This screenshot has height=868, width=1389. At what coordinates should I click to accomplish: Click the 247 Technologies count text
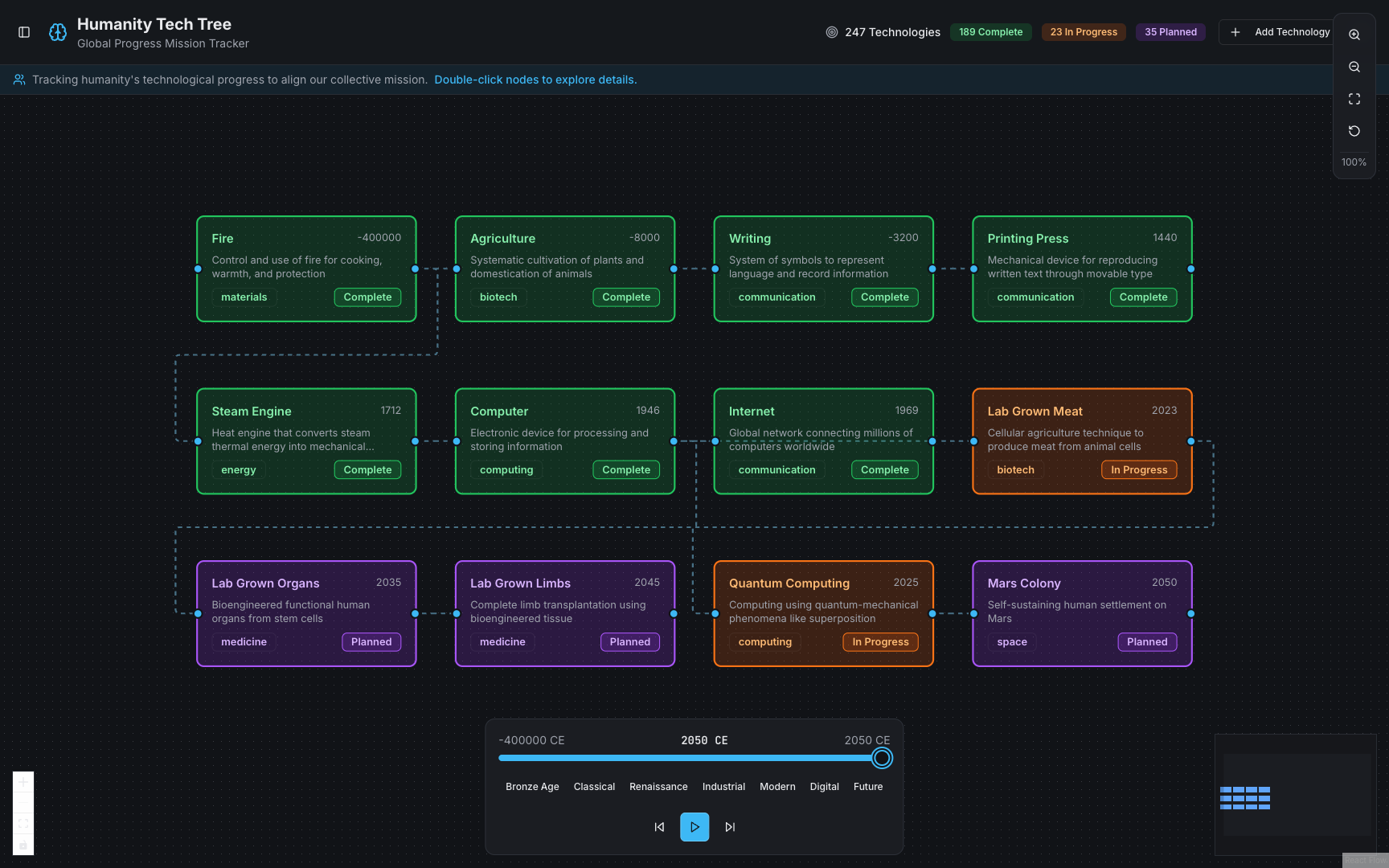click(x=892, y=32)
